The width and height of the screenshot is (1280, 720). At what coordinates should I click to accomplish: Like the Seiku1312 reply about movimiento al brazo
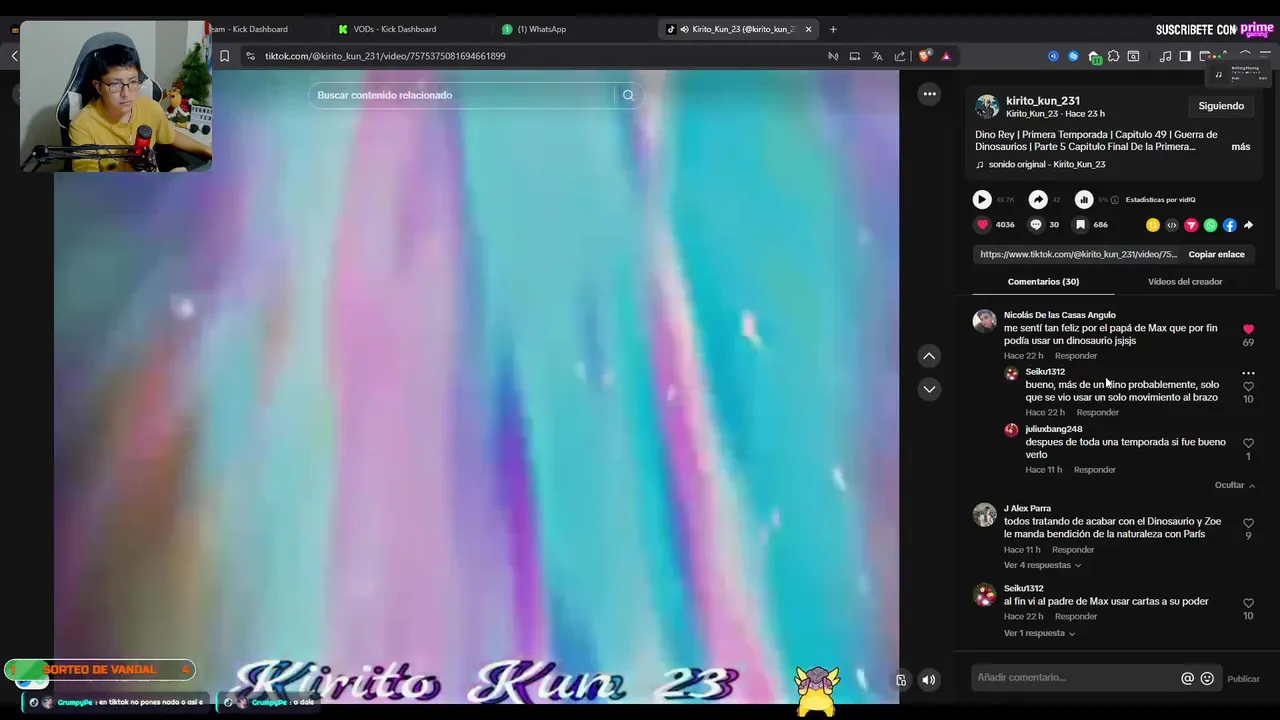pyautogui.click(x=1248, y=387)
